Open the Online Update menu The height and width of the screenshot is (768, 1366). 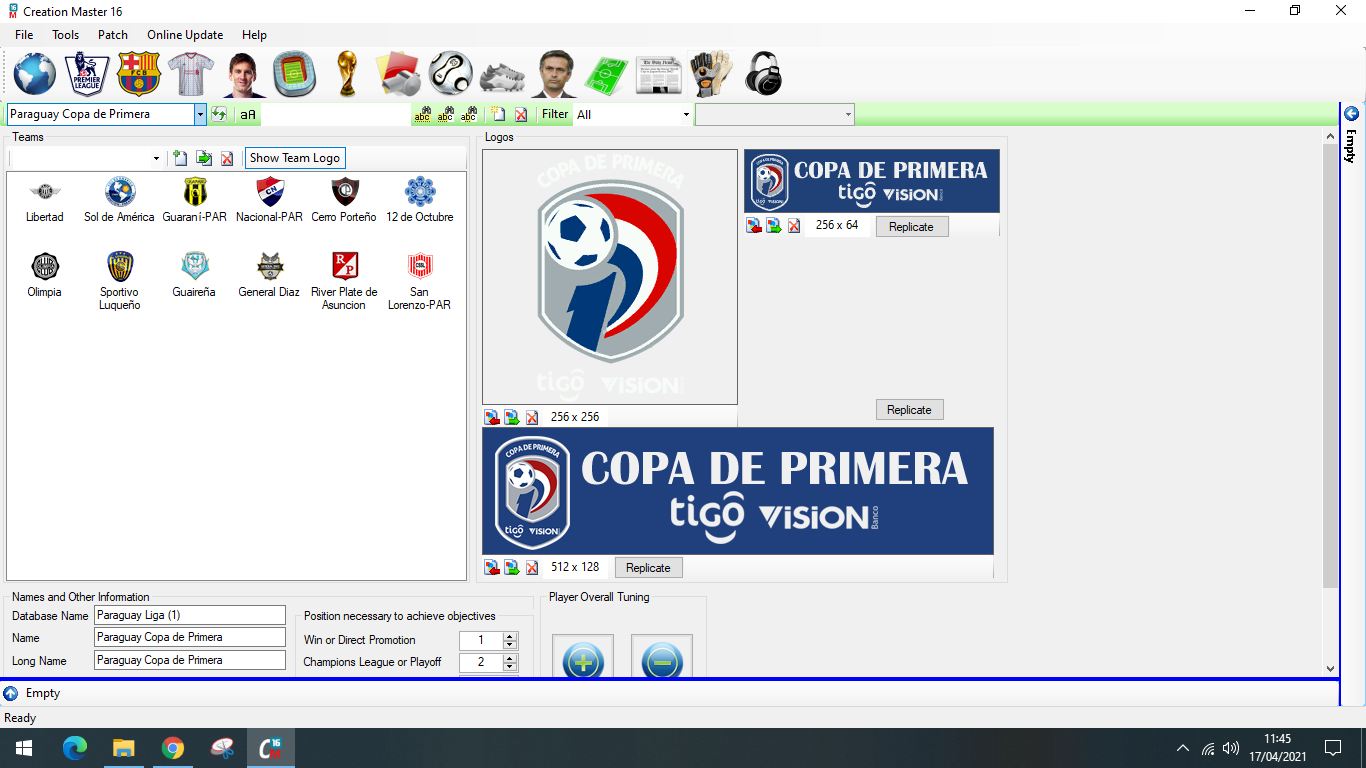185,35
